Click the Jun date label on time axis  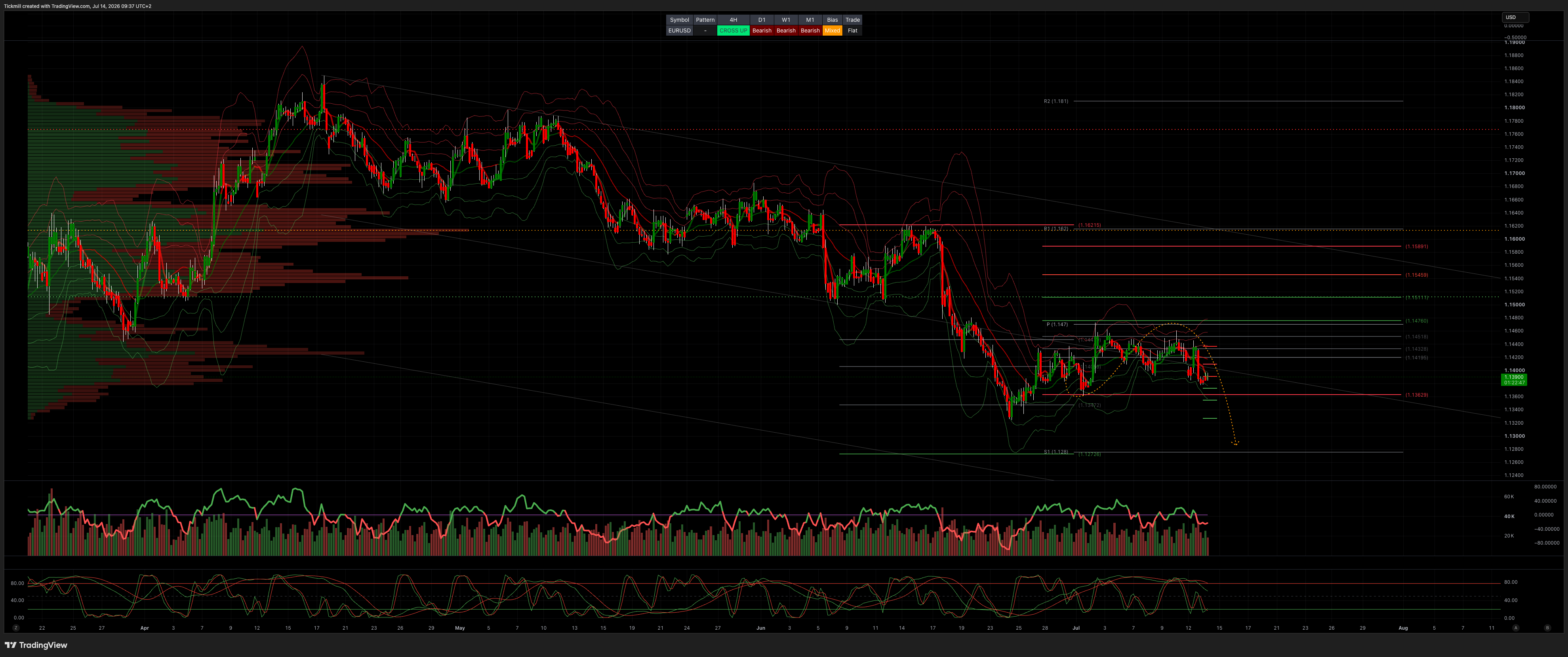(x=760, y=628)
